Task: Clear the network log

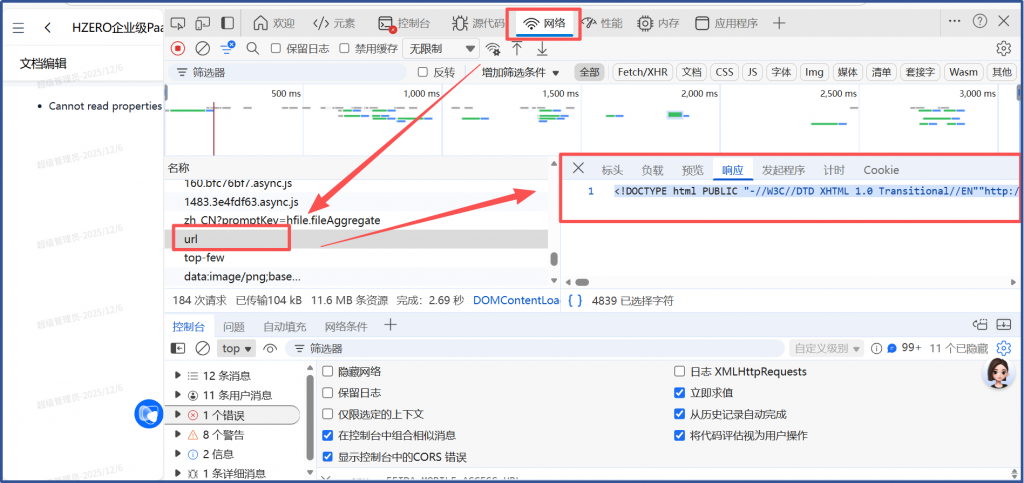Action: point(202,48)
